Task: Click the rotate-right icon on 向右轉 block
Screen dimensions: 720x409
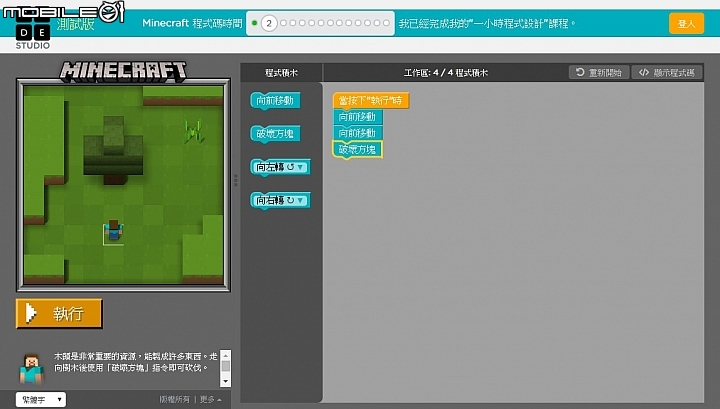Action: tap(290, 200)
